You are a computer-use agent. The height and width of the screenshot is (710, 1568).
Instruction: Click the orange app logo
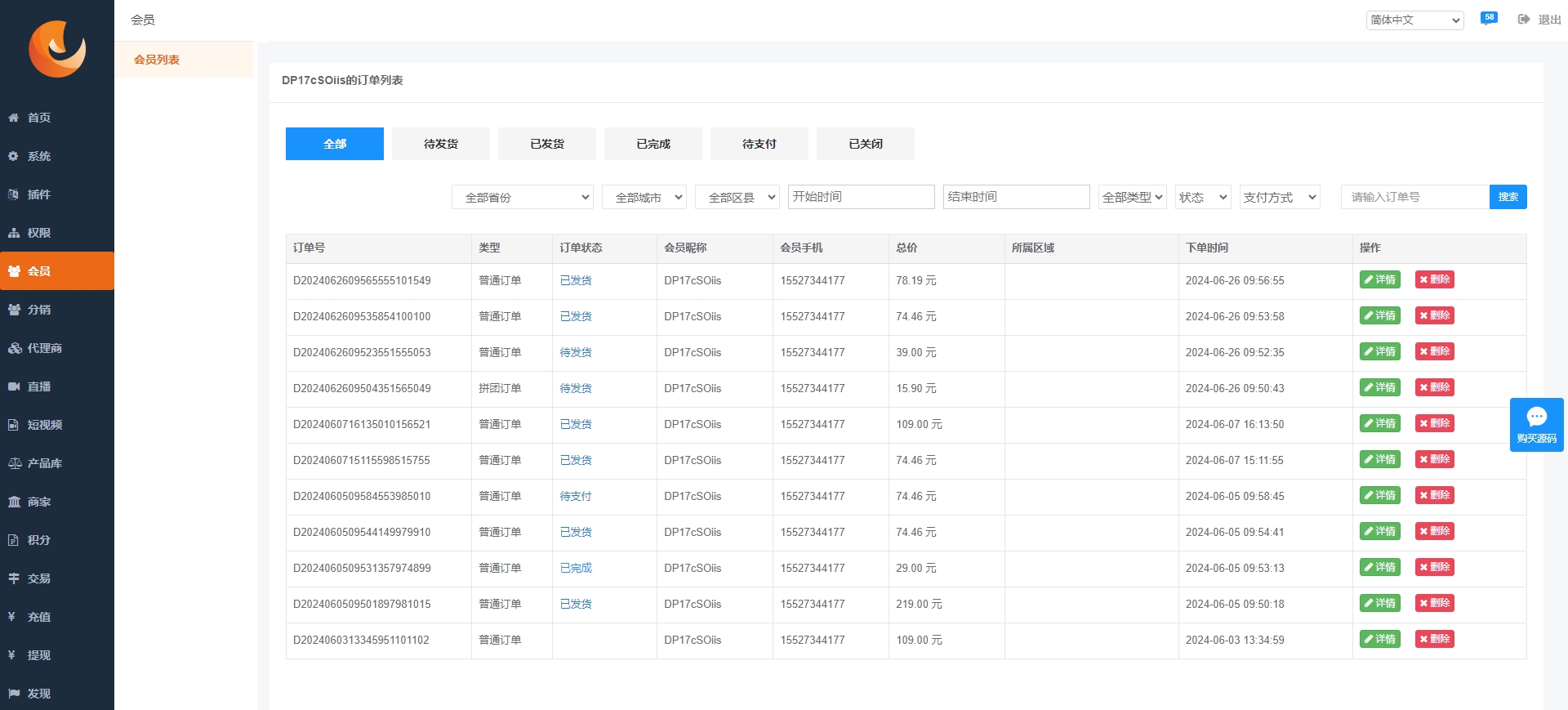[x=57, y=49]
